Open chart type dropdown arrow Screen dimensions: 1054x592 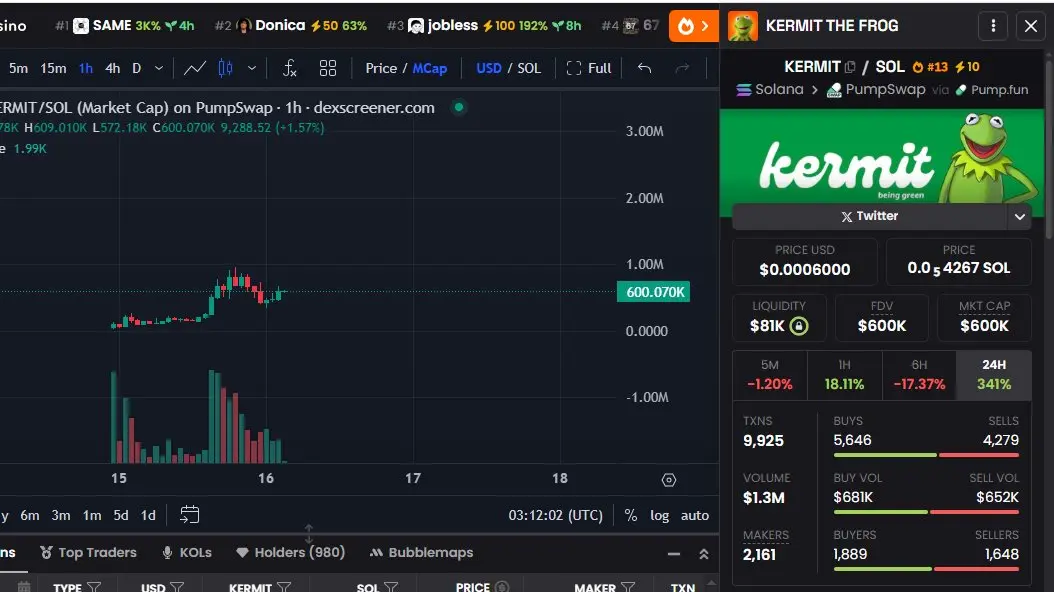click(251, 68)
